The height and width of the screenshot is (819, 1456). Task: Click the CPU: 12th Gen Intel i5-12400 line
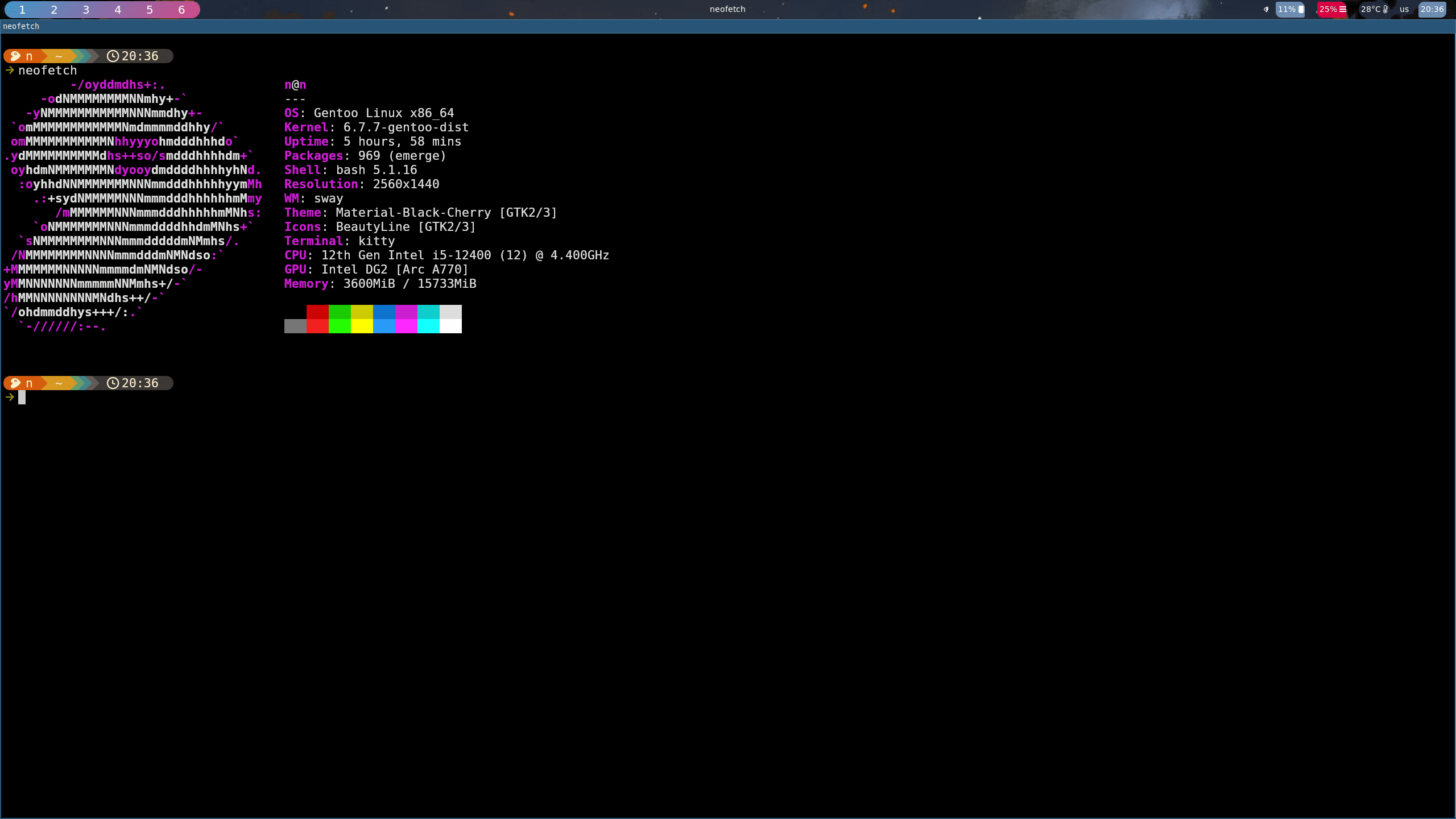(447, 255)
